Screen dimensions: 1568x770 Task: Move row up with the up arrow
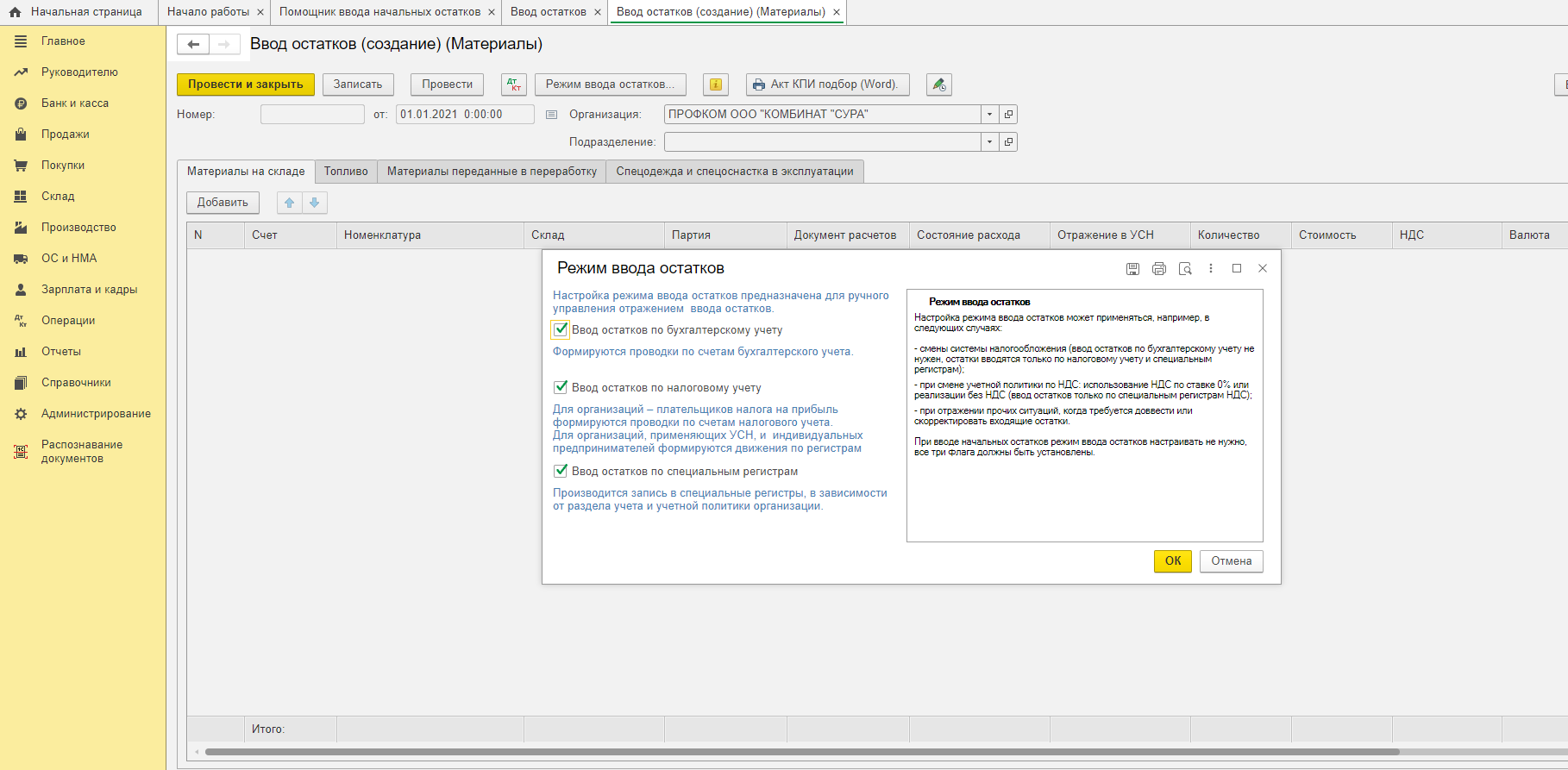tap(290, 203)
